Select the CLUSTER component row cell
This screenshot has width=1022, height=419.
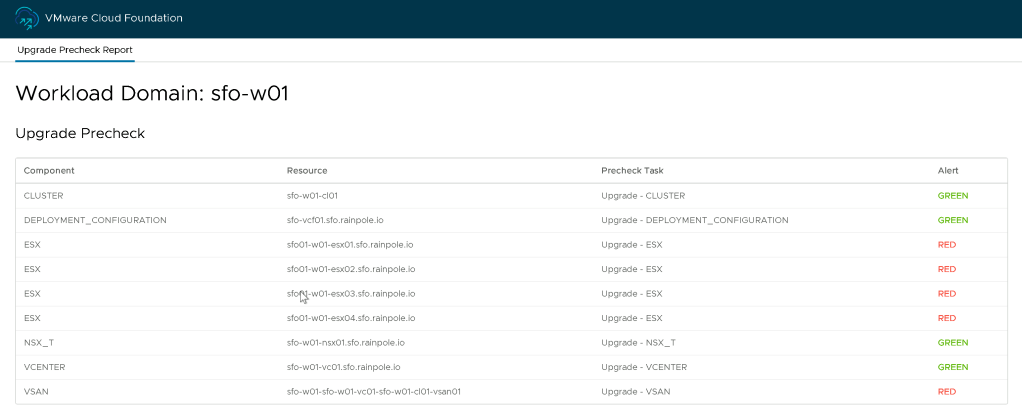click(43, 196)
